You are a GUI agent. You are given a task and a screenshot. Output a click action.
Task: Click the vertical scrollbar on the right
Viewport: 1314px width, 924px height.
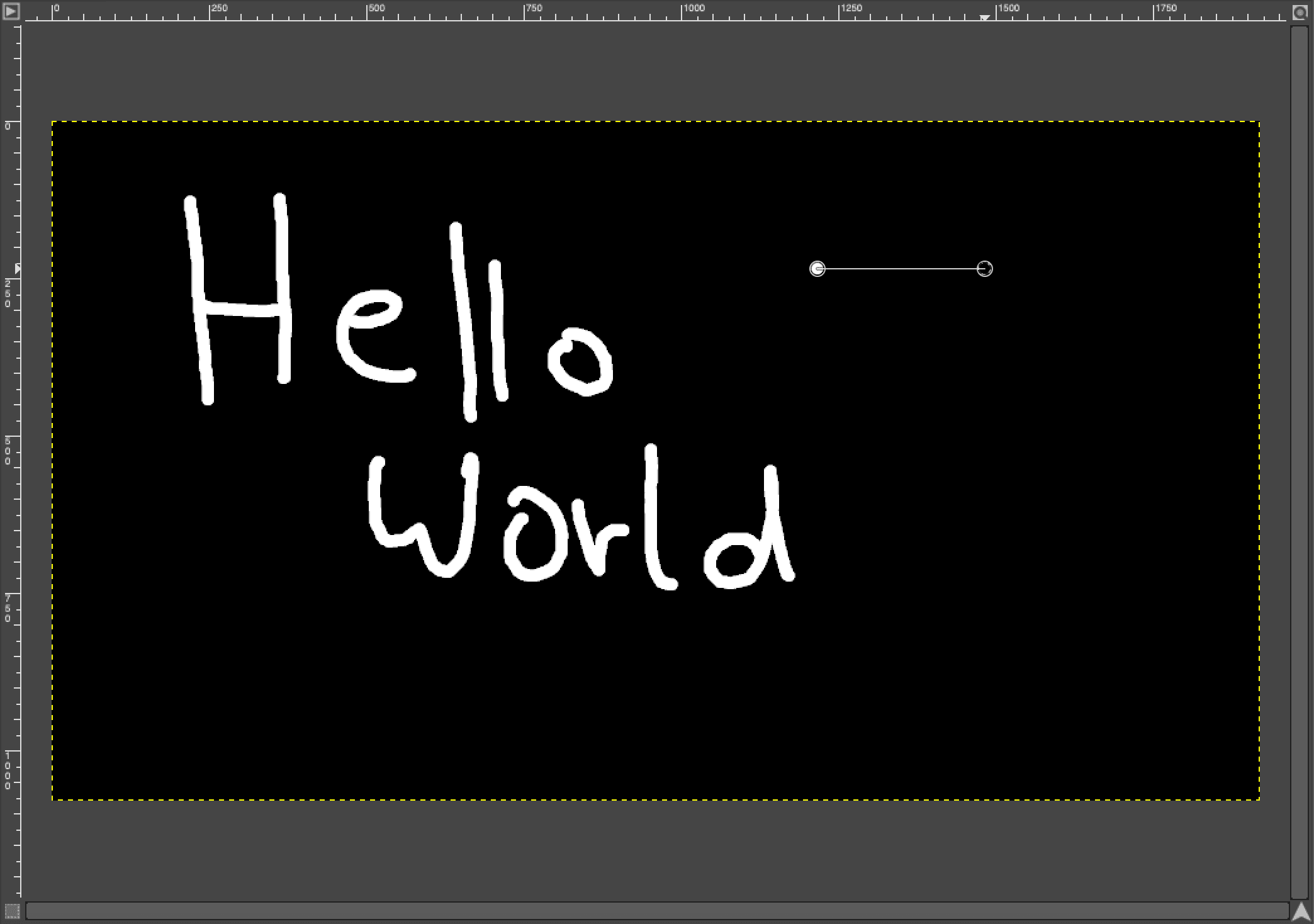click(x=1300, y=461)
